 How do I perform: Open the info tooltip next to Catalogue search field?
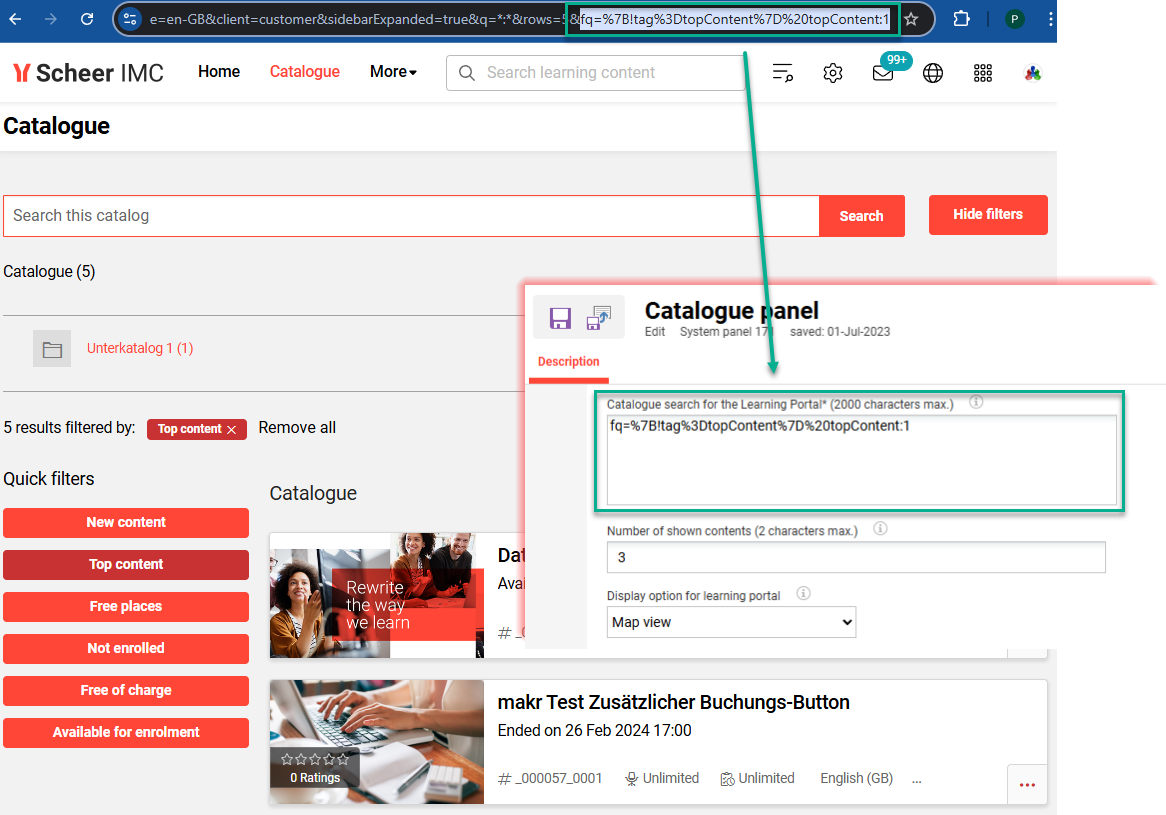pyautogui.click(x=975, y=403)
